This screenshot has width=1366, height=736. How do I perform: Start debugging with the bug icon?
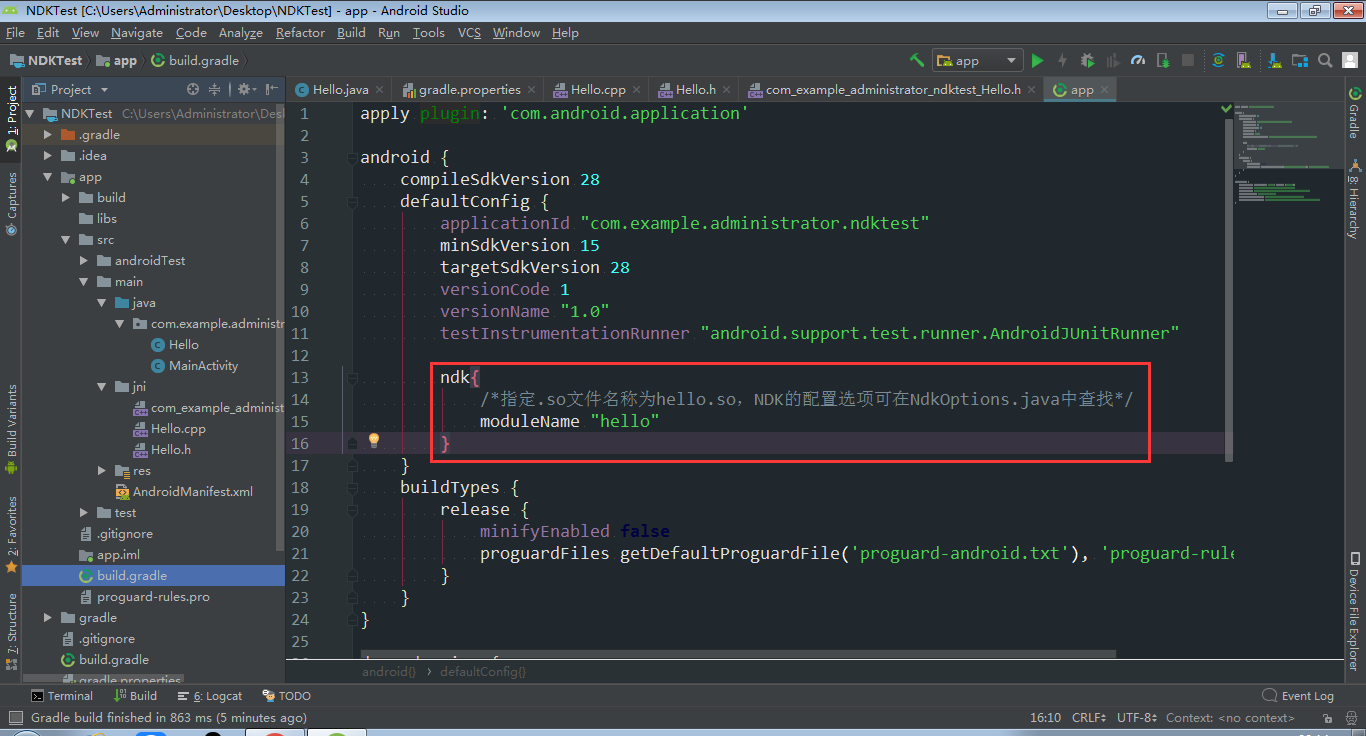coord(1087,60)
